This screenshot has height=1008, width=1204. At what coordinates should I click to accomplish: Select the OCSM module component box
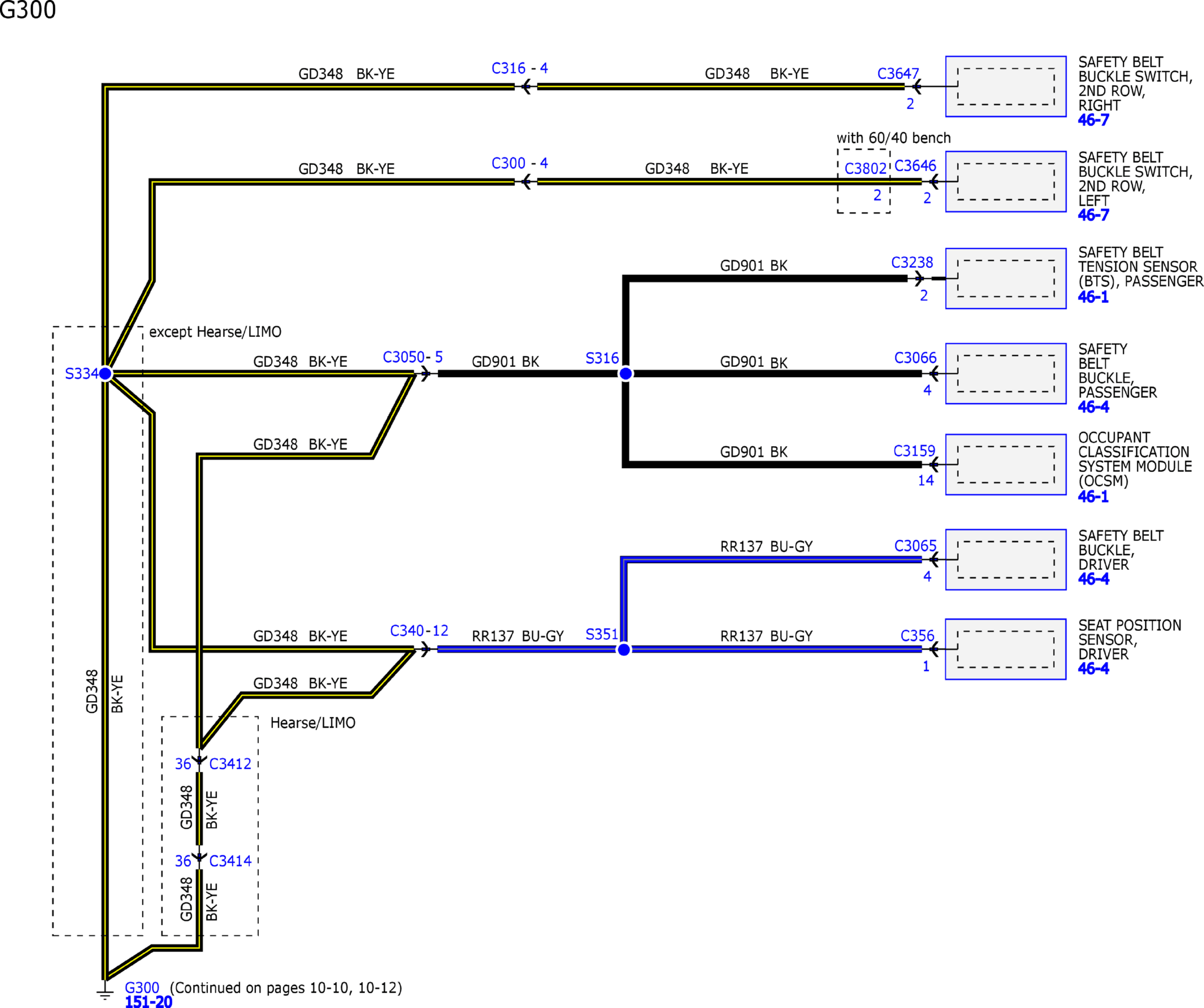click(x=1006, y=465)
